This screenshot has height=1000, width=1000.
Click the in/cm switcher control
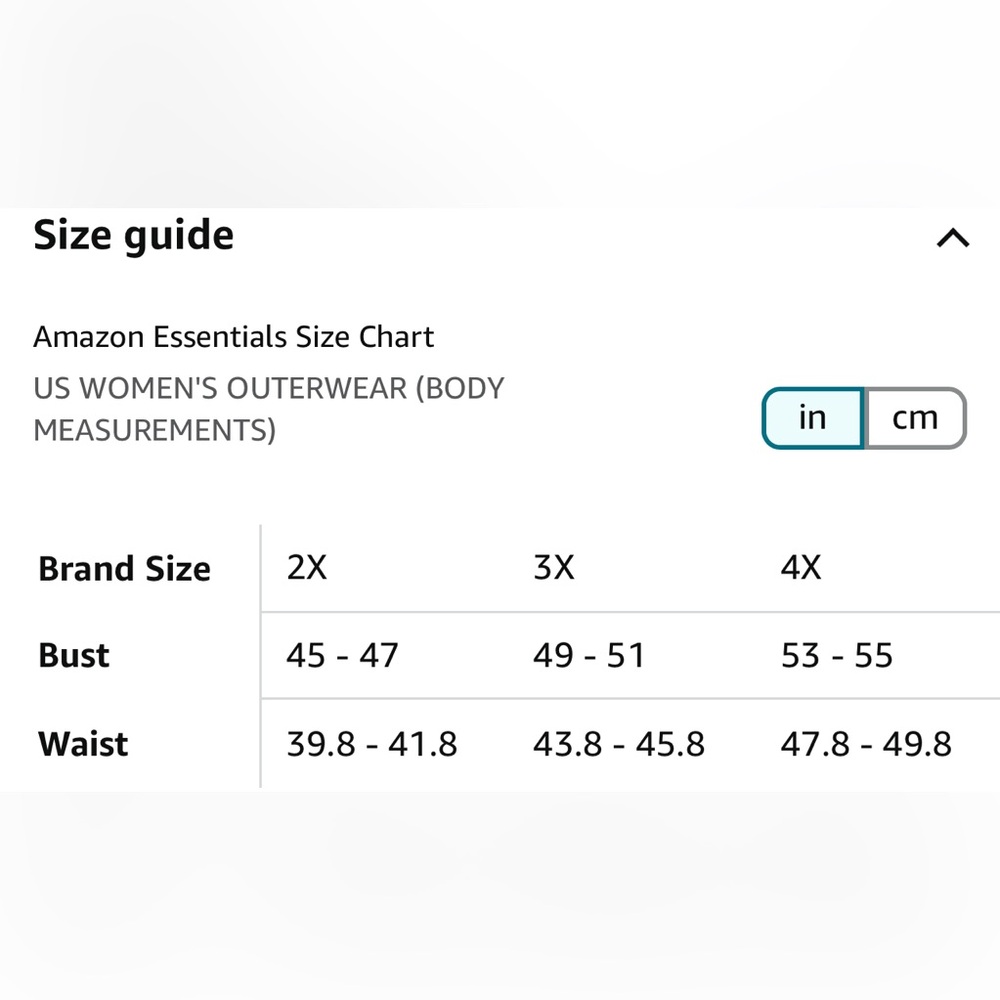tap(863, 417)
